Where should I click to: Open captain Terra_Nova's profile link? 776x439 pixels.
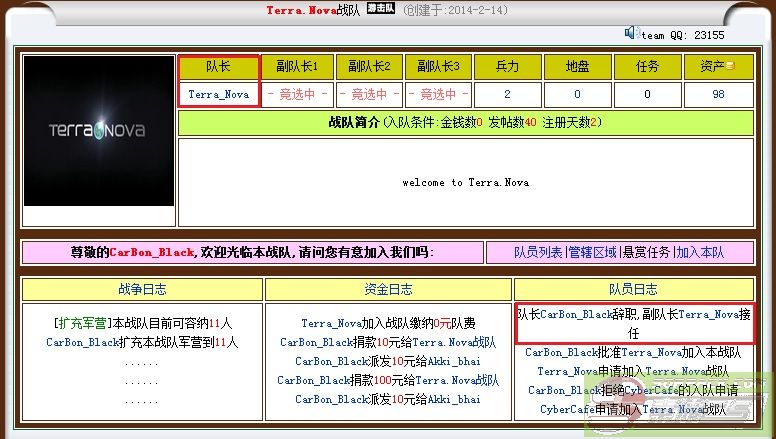[218, 95]
